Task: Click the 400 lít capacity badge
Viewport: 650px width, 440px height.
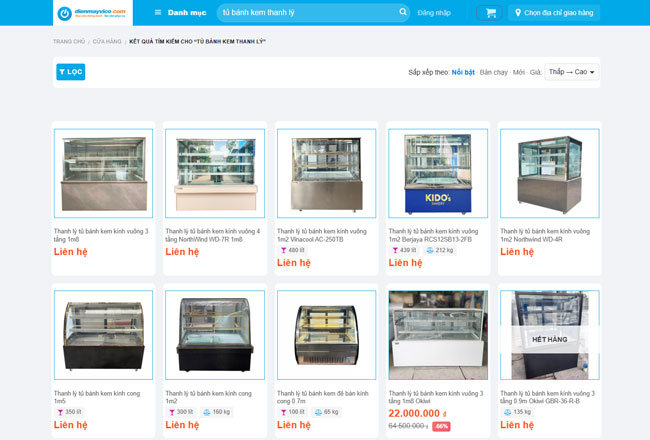Action: pos(293,250)
